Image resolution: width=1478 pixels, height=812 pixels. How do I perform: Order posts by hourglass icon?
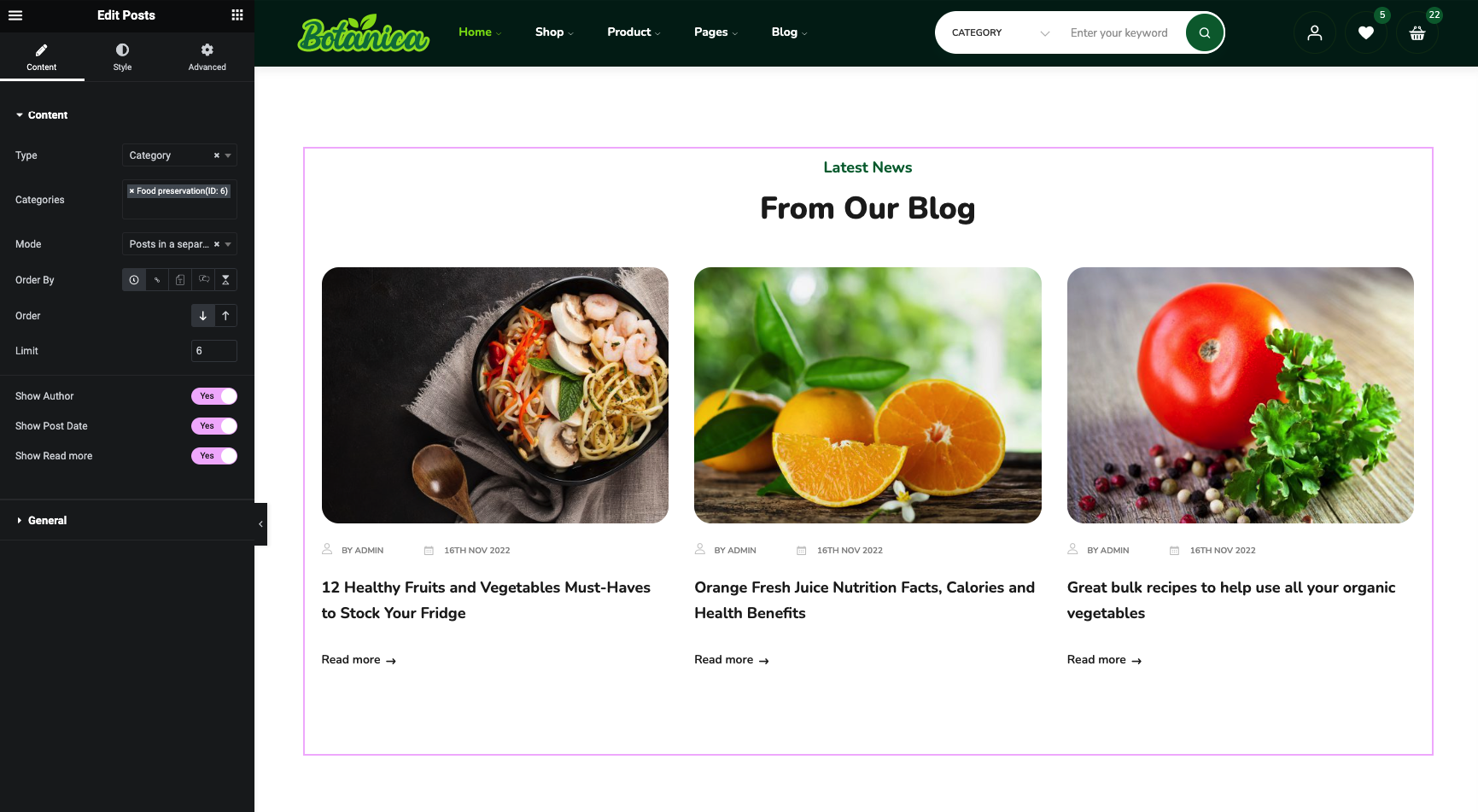(226, 280)
